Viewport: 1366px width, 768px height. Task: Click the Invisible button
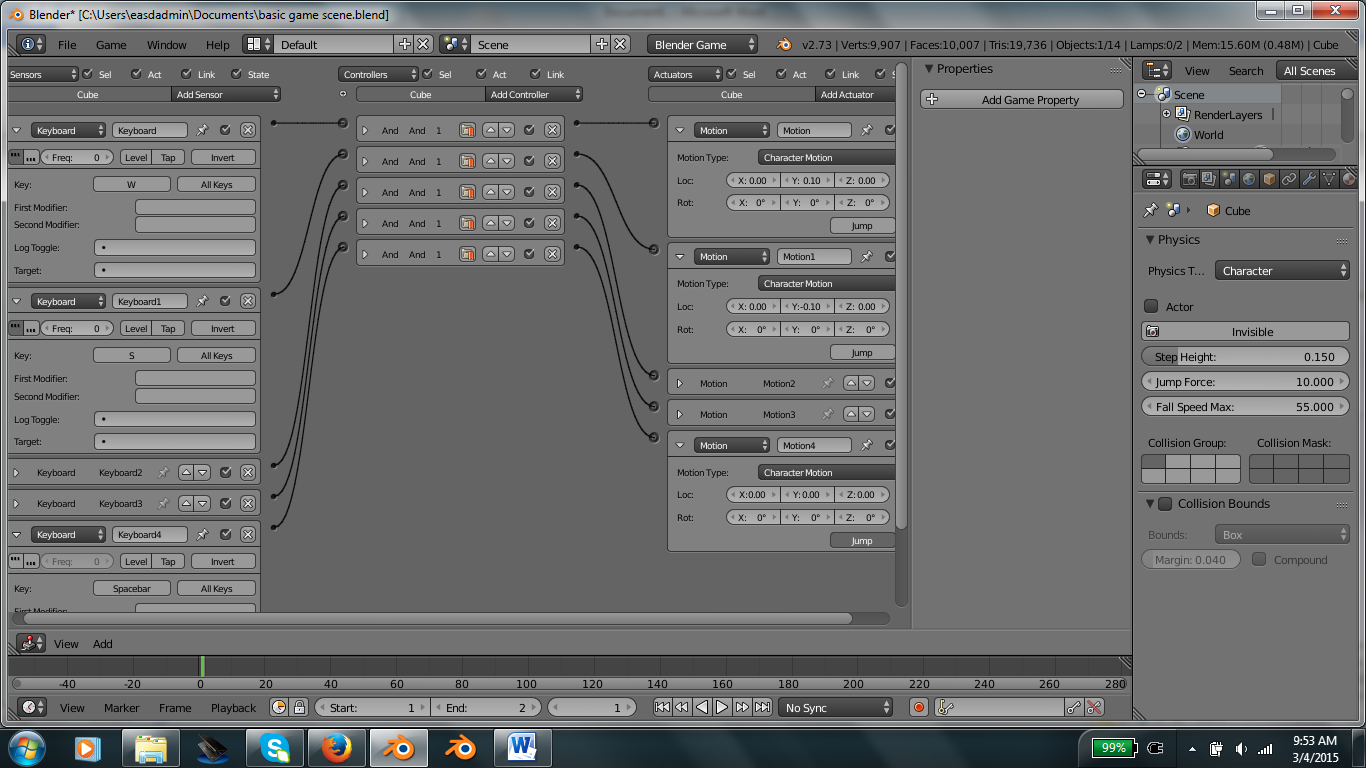[x=1245, y=331]
